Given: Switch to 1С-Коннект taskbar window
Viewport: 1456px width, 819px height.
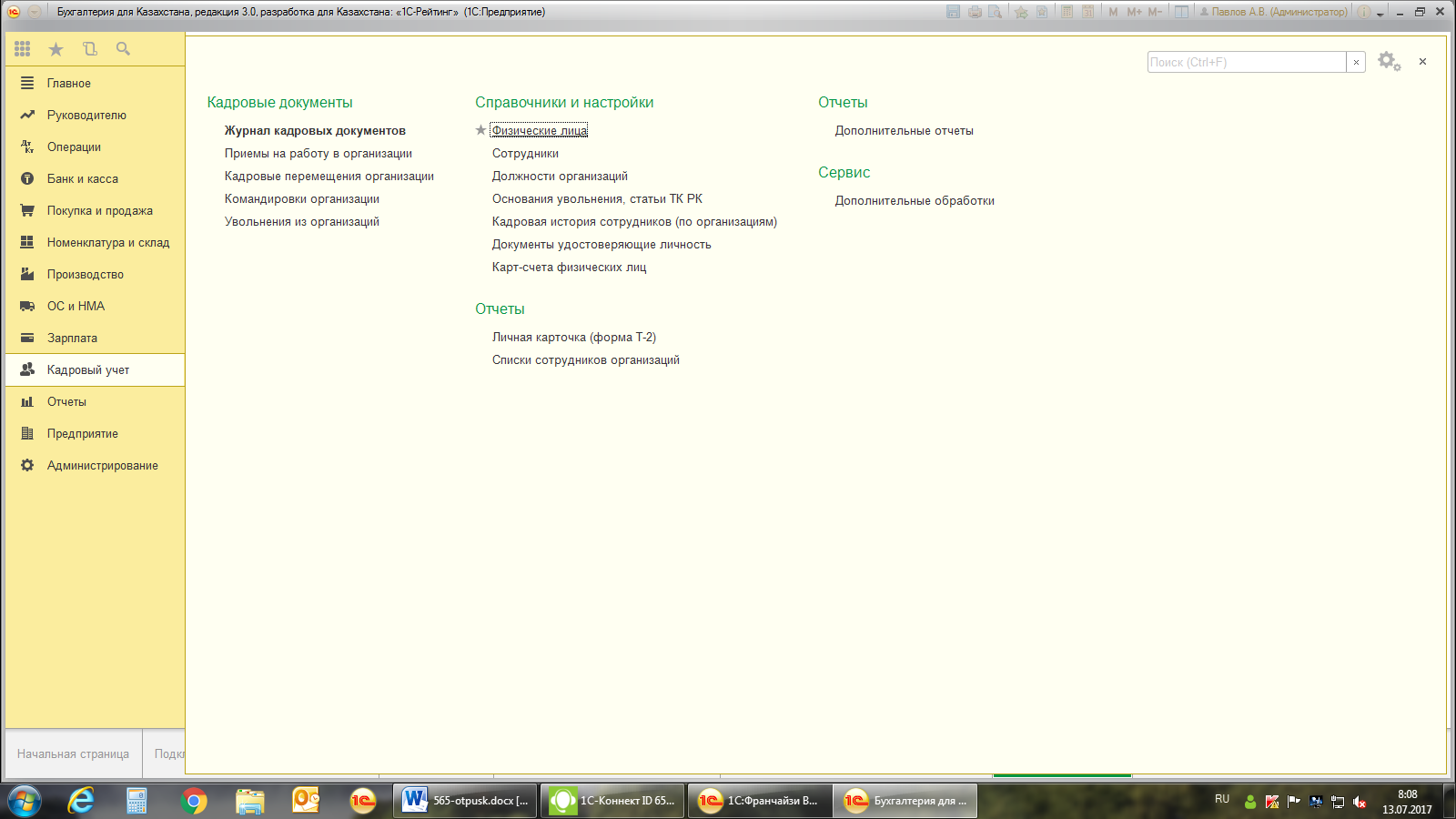Looking at the screenshot, I should pyautogui.click(x=612, y=801).
